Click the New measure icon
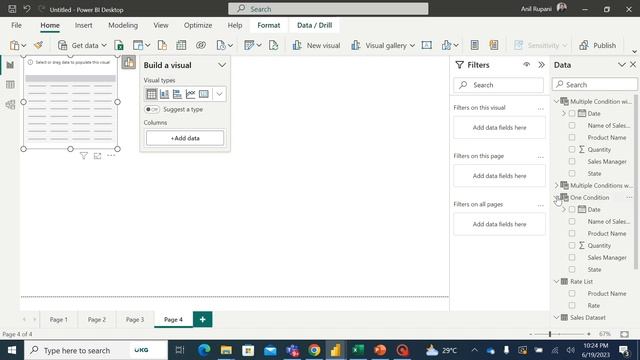The image size is (640, 360). point(475,45)
